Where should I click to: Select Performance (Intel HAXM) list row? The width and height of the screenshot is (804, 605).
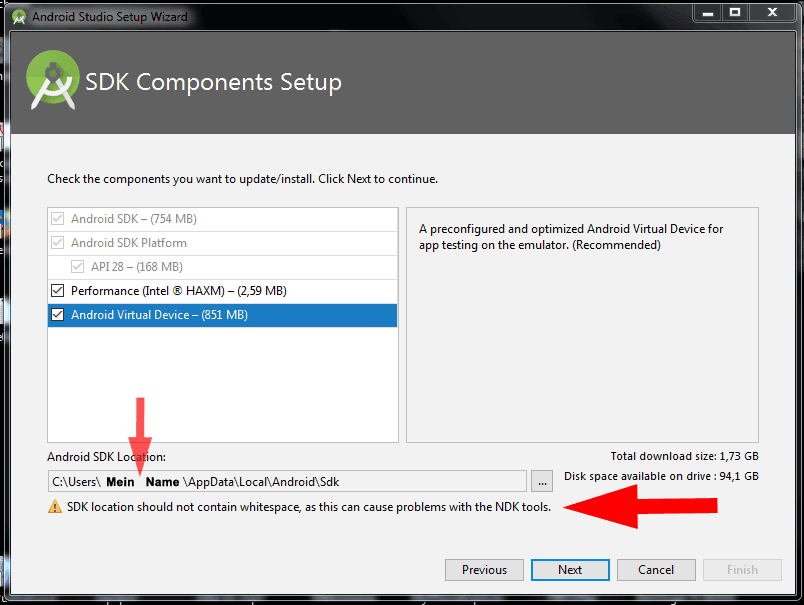[x=223, y=291]
